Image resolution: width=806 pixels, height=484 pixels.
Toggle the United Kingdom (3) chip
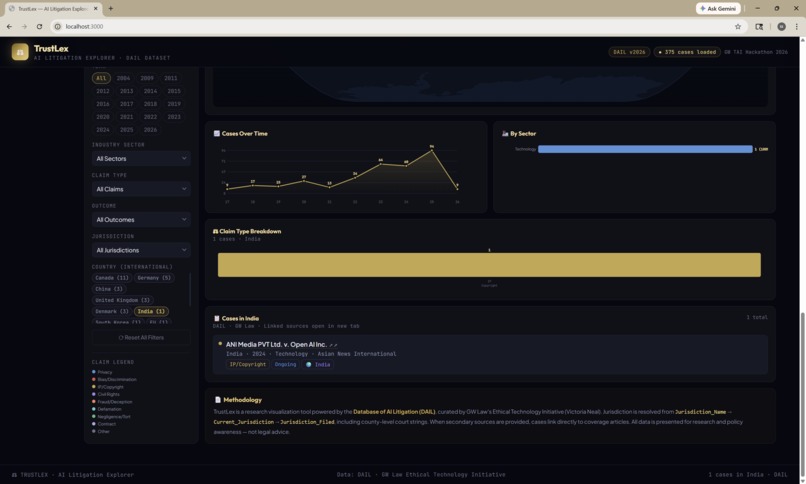(122, 300)
